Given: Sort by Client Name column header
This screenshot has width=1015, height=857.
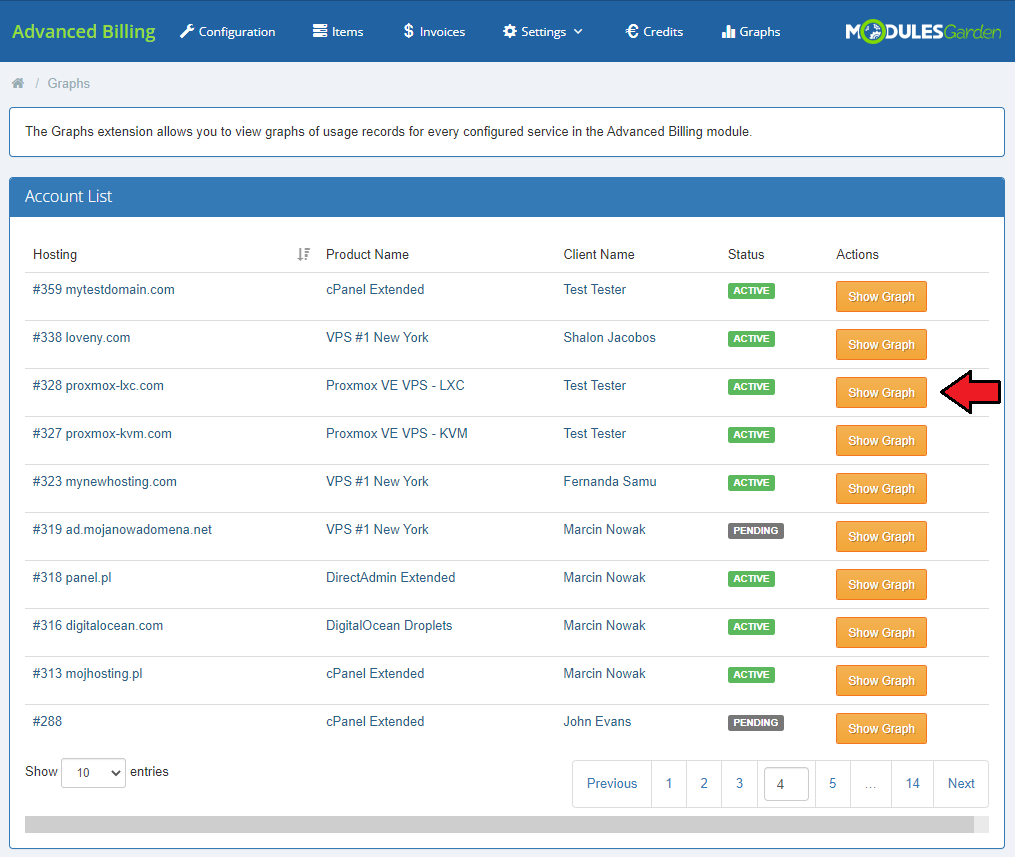Looking at the screenshot, I should coord(599,254).
